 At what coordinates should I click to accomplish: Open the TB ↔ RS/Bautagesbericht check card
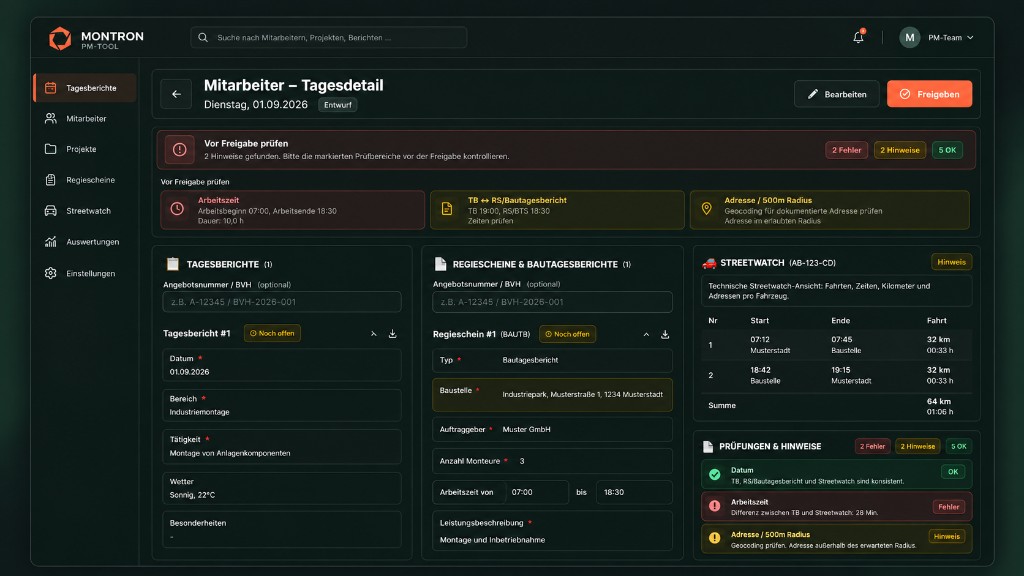coord(557,210)
